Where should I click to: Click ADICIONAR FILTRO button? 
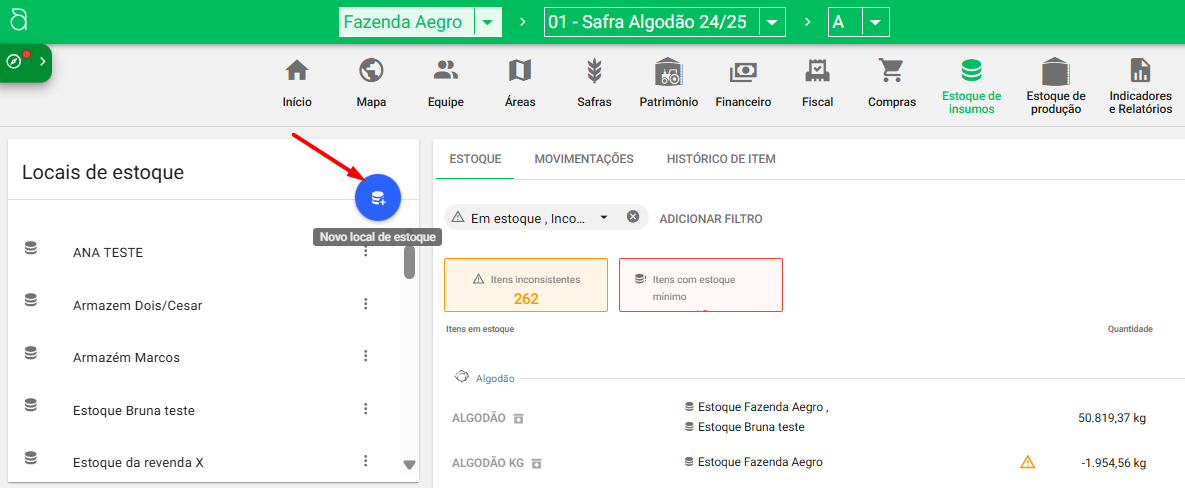pyautogui.click(x=710, y=218)
